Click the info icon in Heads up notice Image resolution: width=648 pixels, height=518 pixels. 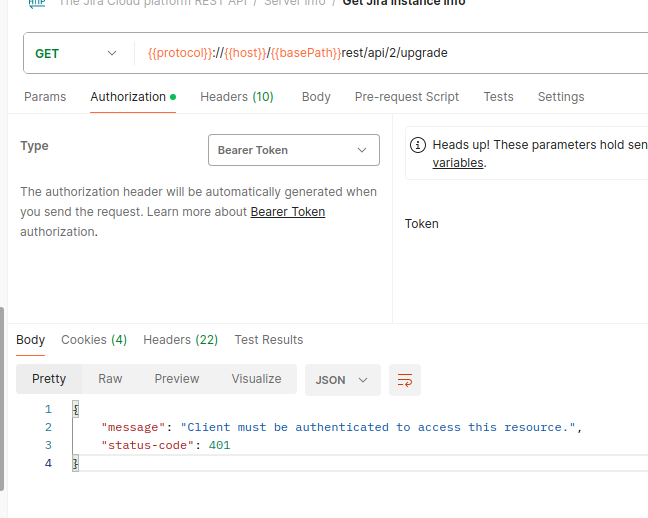coord(418,145)
